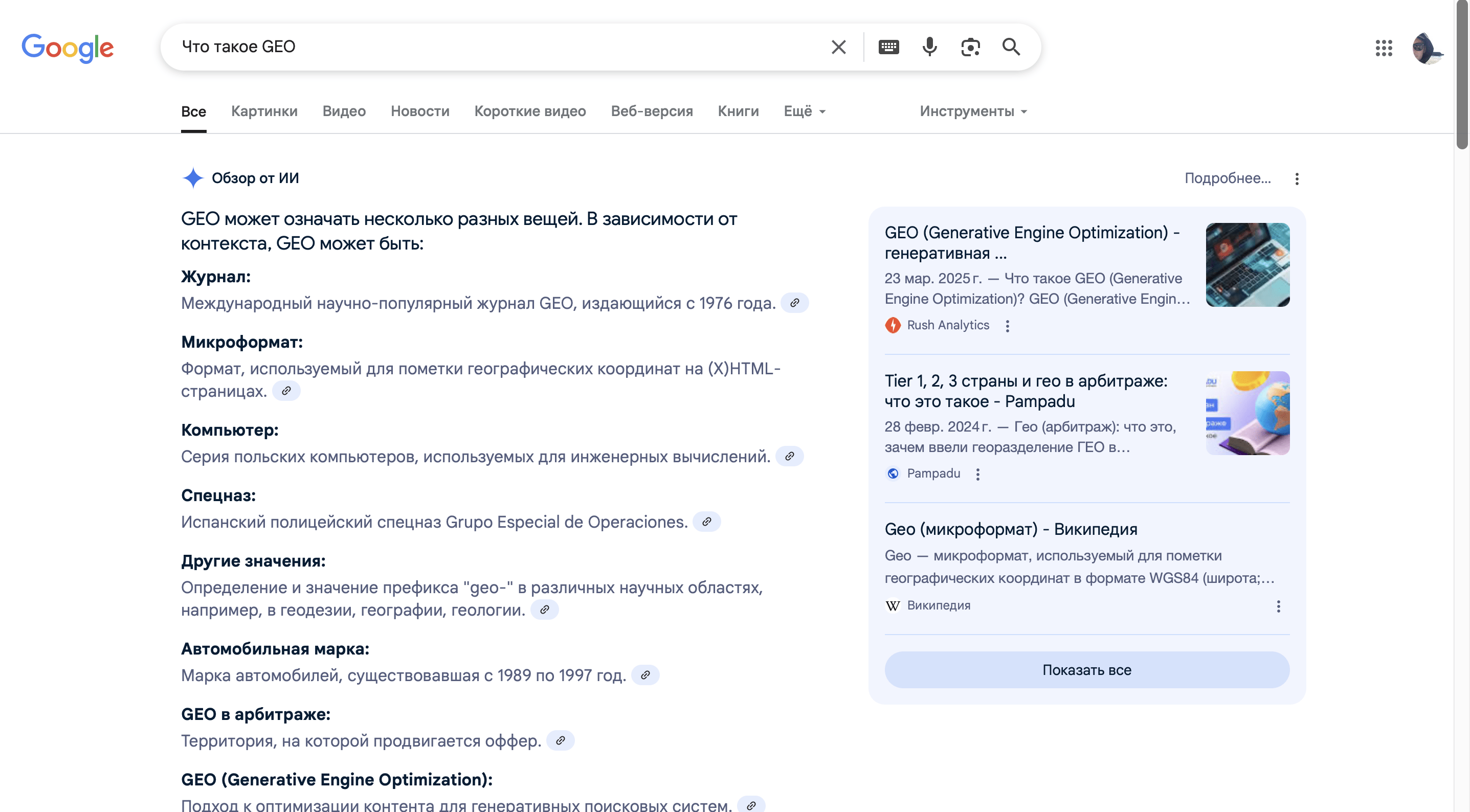Open search by image camera icon
The height and width of the screenshot is (812, 1470).
click(x=970, y=47)
